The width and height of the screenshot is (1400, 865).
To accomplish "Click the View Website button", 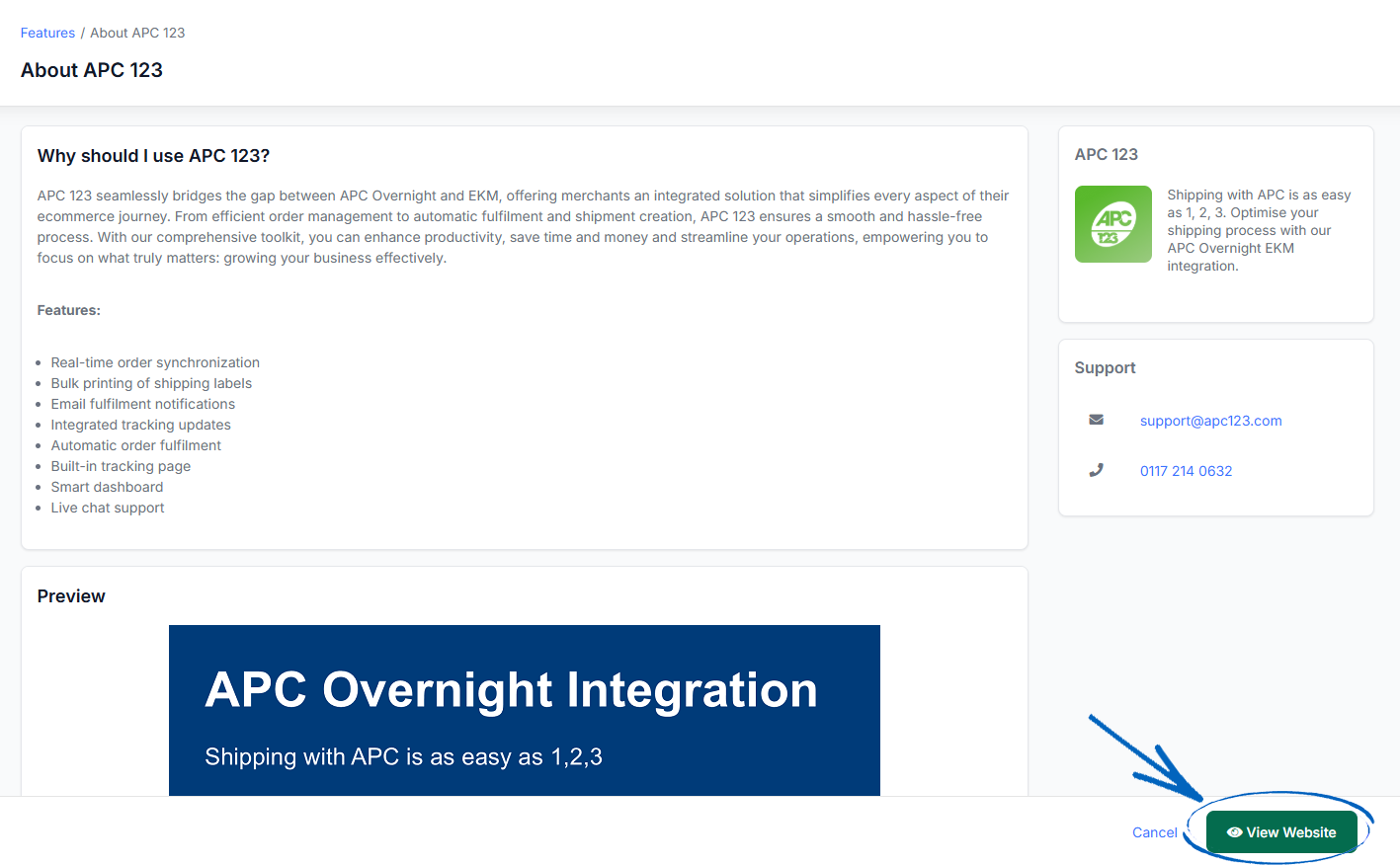I will coord(1281,832).
